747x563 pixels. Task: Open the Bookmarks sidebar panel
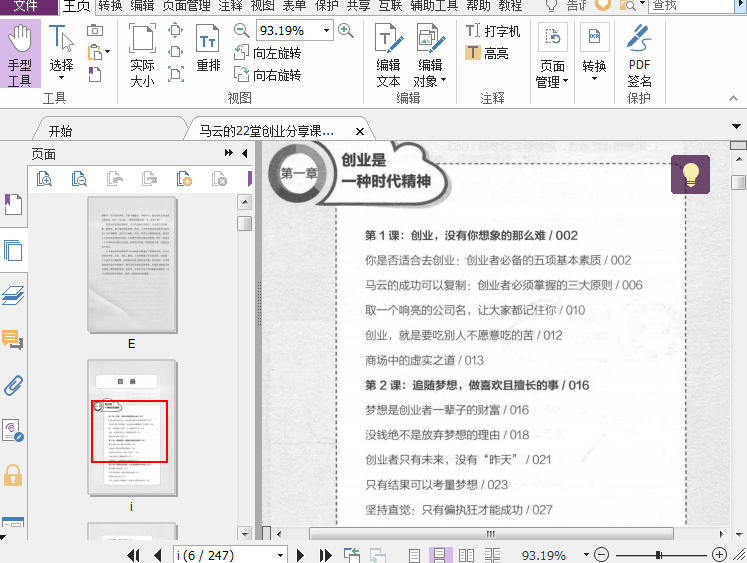pos(13,204)
